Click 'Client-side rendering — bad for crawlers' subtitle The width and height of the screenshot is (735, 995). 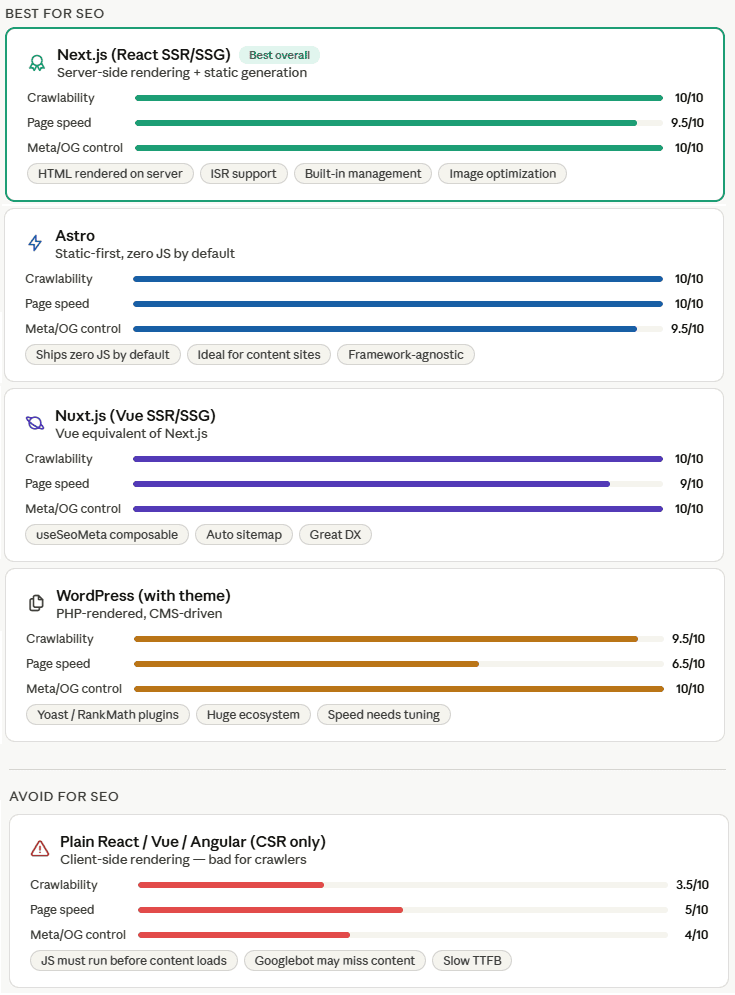[x=183, y=859]
